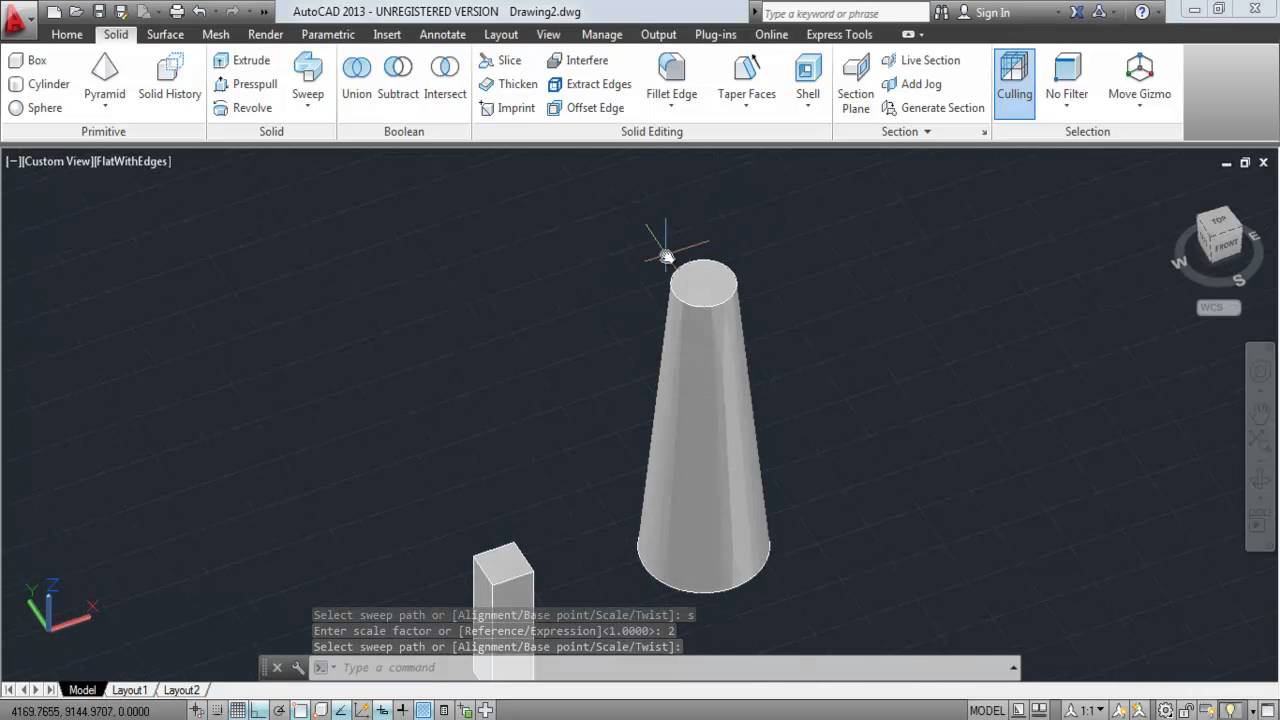The width and height of the screenshot is (1280, 720).
Task: Open the Move Gizmo dropdown arrow
Action: coord(1140,106)
